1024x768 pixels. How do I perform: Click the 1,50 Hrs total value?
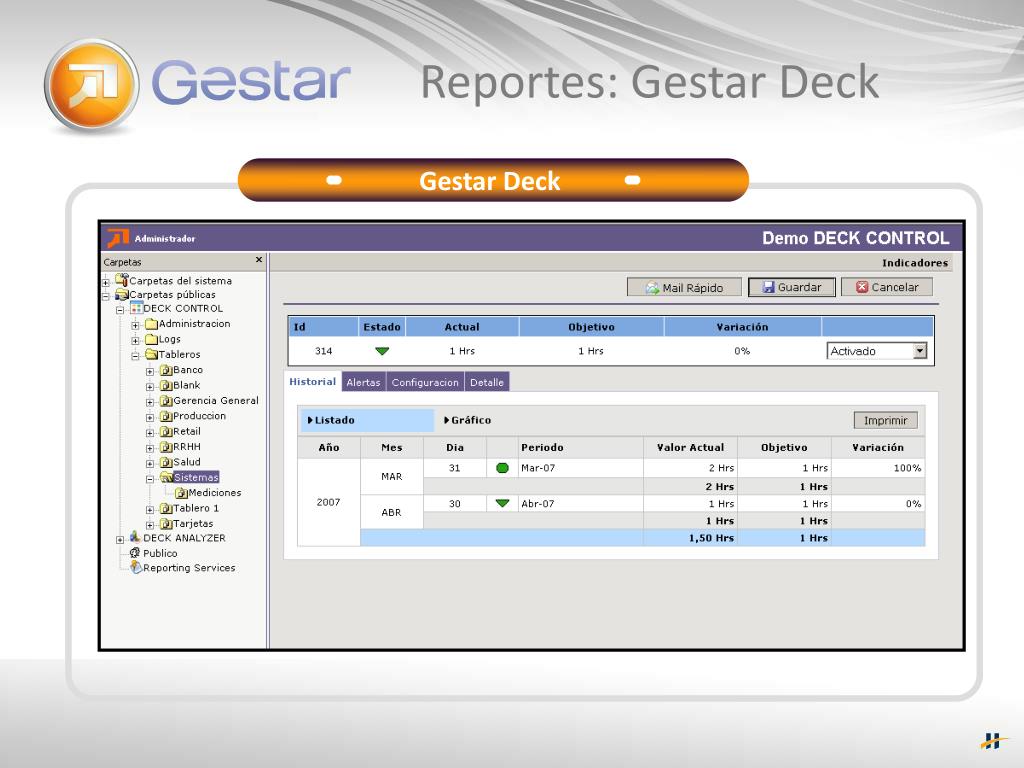(x=711, y=538)
